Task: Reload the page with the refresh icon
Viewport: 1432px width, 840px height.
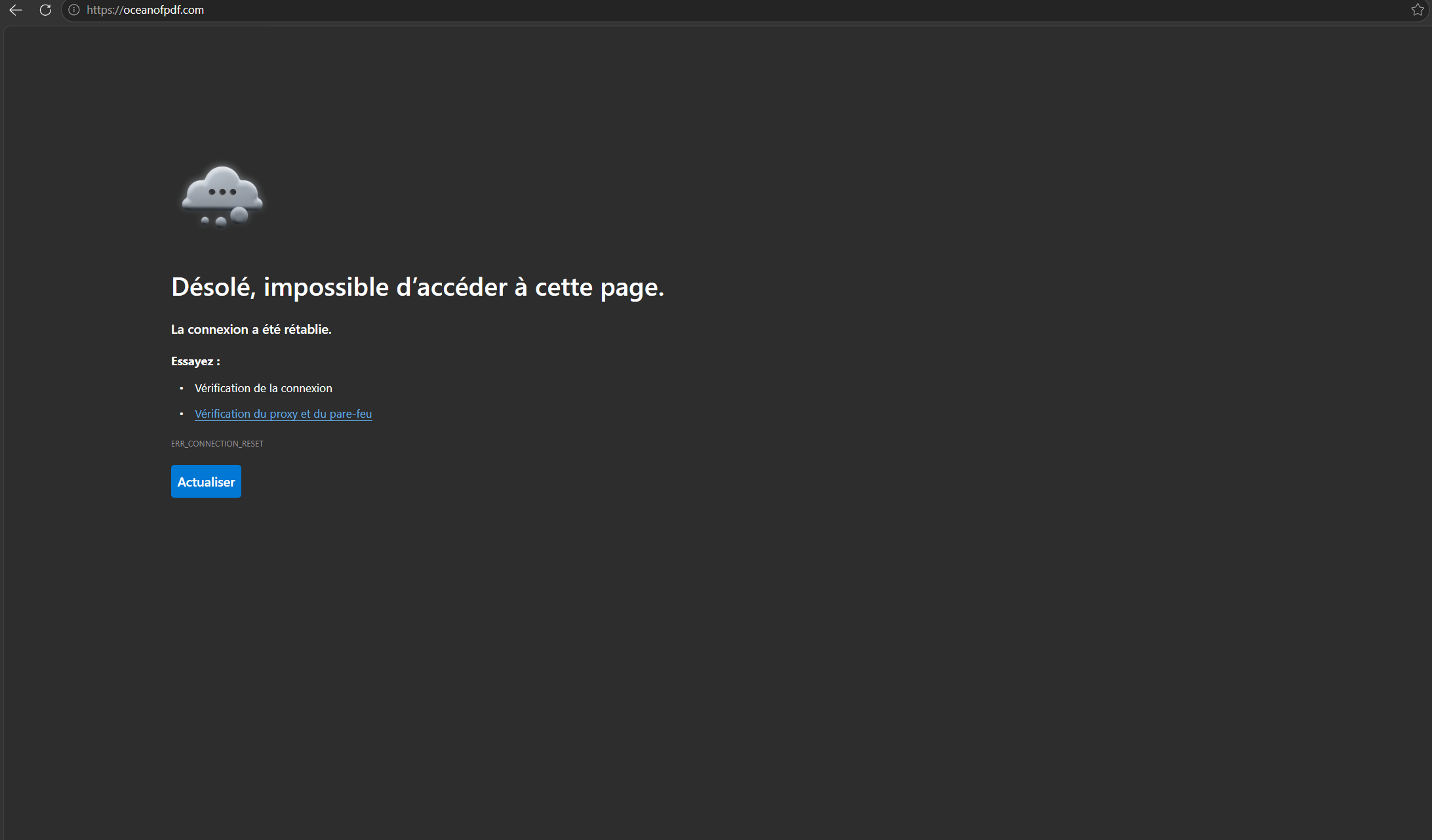Action: click(45, 10)
